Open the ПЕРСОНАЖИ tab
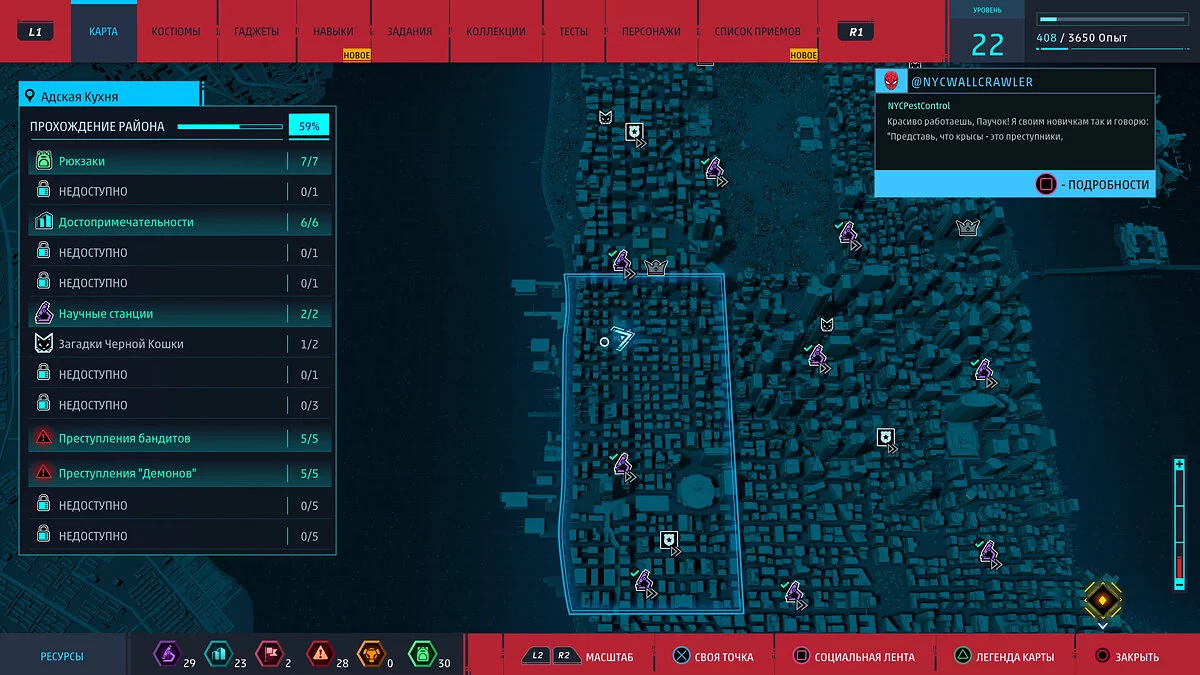Image resolution: width=1200 pixels, height=675 pixels. pos(651,31)
